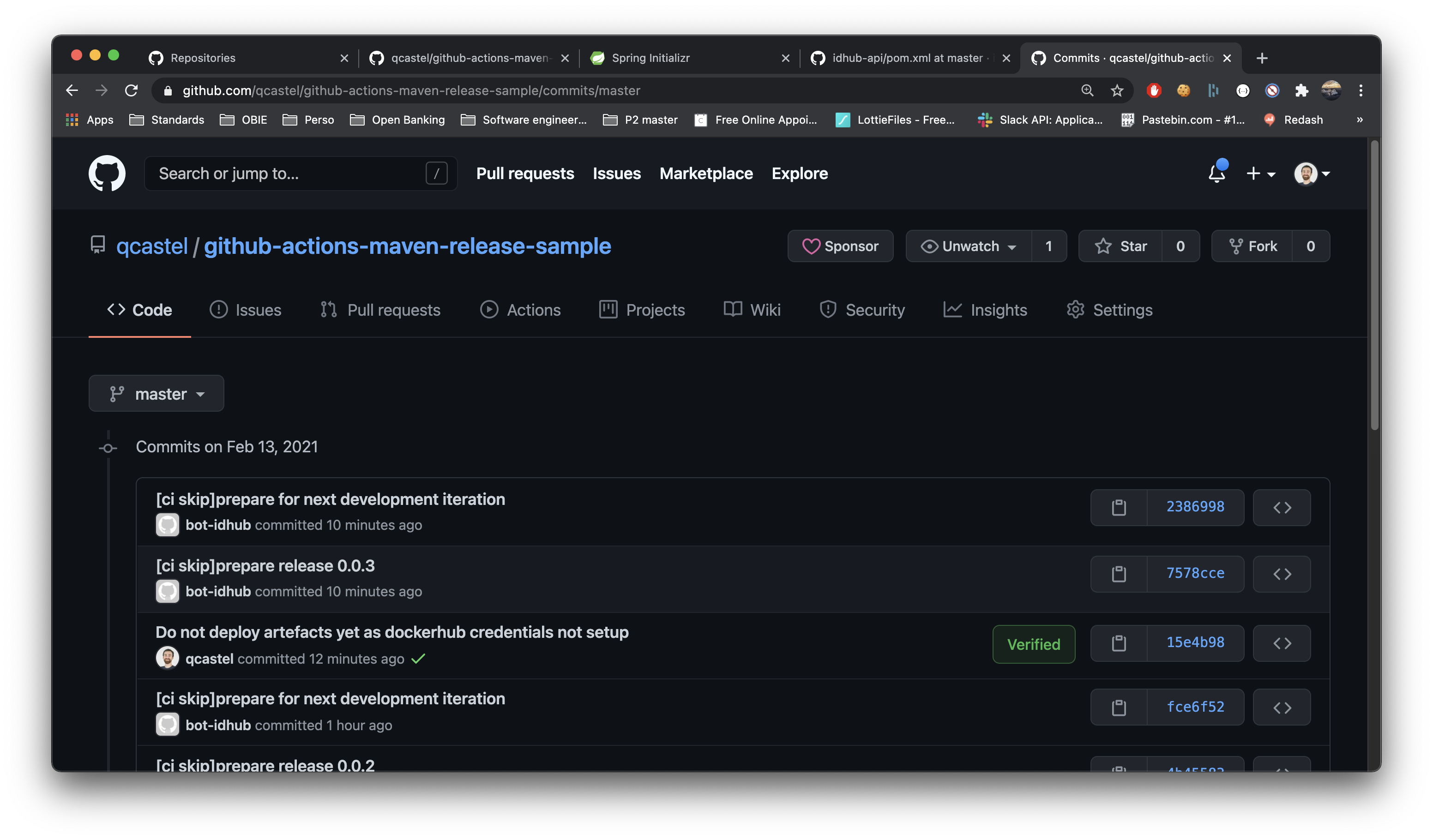Image resolution: width=1433 pixels, height=840 pixels.
Task: Open the notifications bell icon
Action: [1216, 174]
